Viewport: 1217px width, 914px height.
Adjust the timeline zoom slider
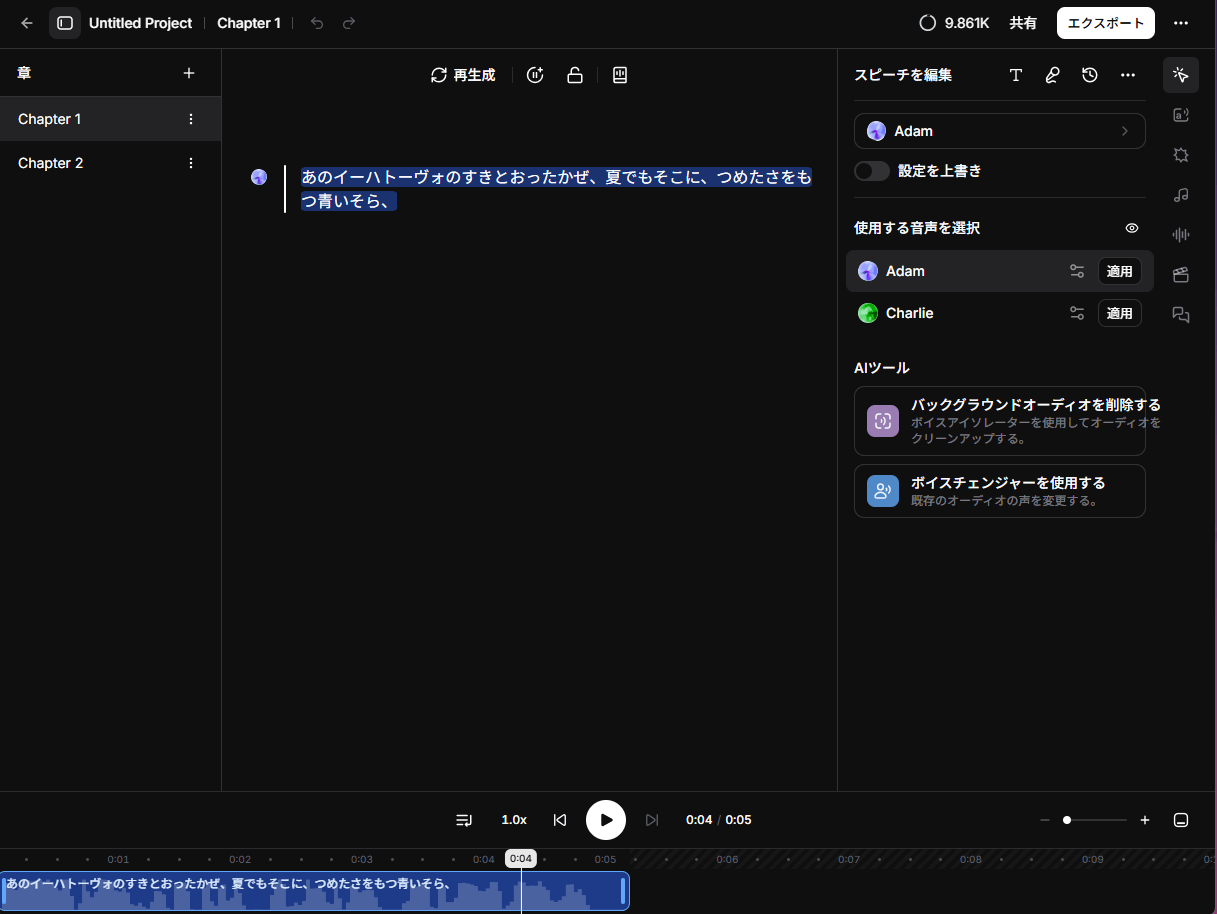click(x=1067, y=820)
